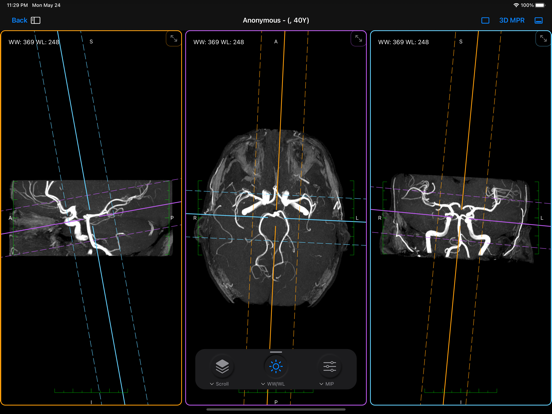
Task: Select the WW/WL brightness tool
Action: click(276, 366)
